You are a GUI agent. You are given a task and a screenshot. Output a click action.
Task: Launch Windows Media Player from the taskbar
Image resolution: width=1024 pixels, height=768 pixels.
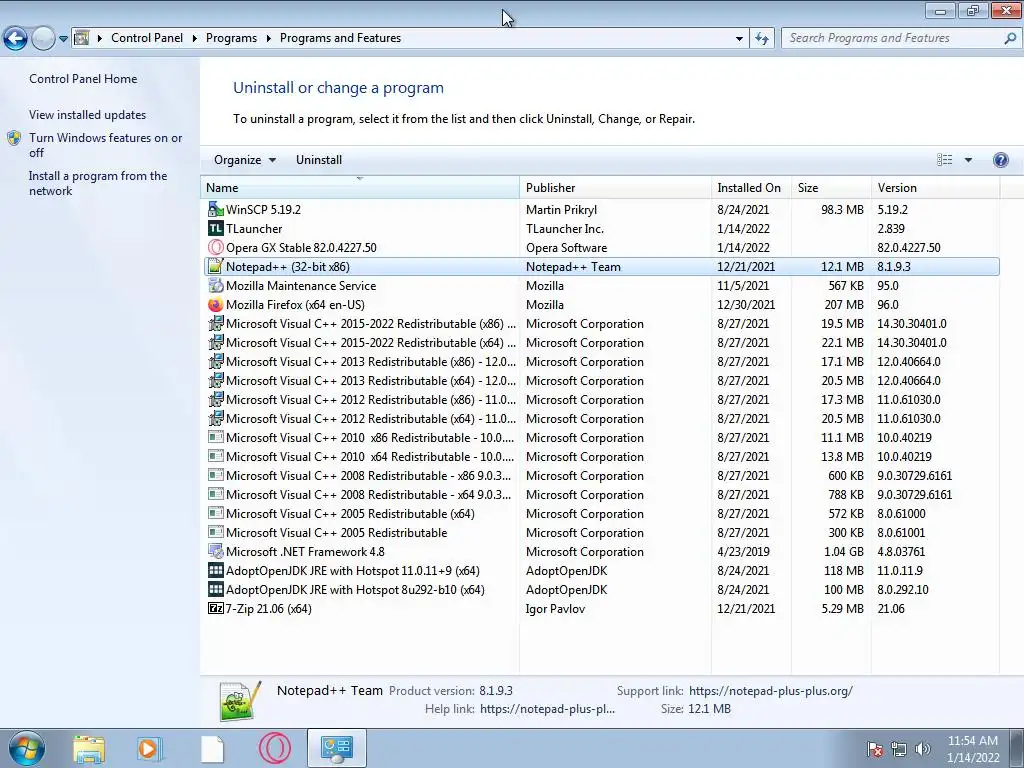coord(149,749)
